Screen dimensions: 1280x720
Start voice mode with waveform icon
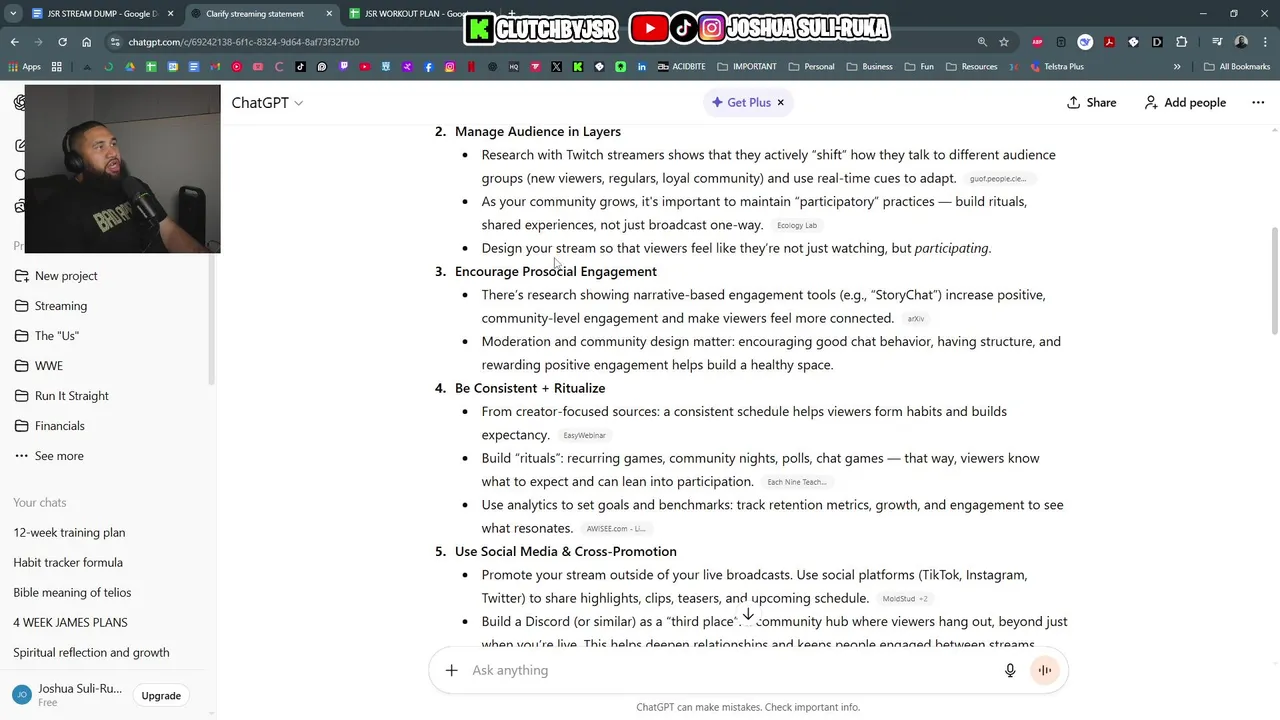tap(1044, 670)
